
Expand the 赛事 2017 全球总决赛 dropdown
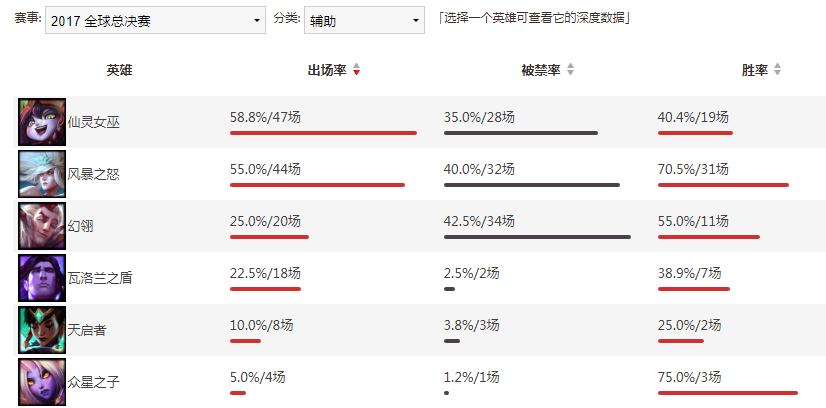[x=155, y=21]
